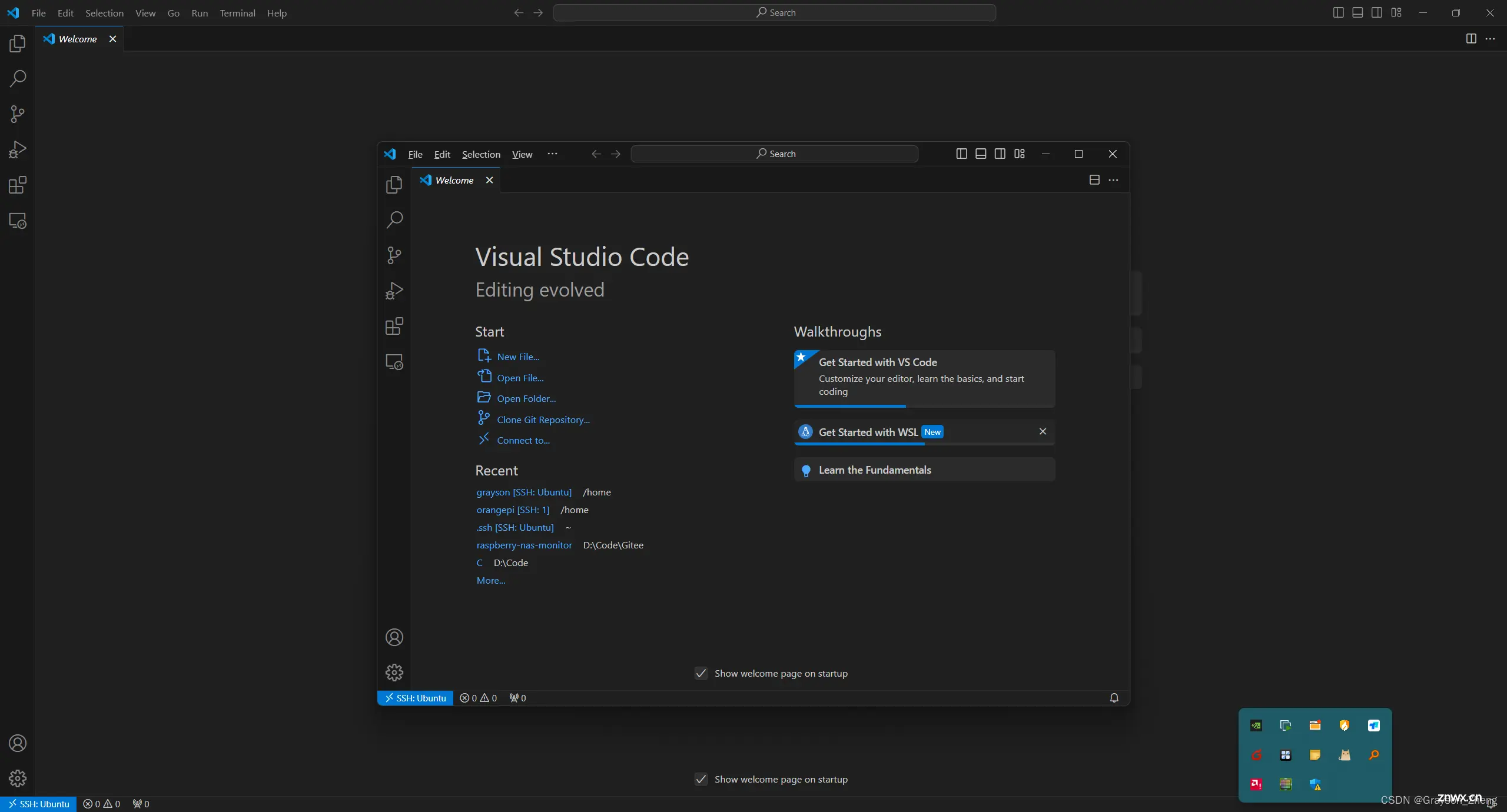1507x812 pixels.
Task: Expand the Get Started with VS Code walkthrough
Action: point(923,376)
